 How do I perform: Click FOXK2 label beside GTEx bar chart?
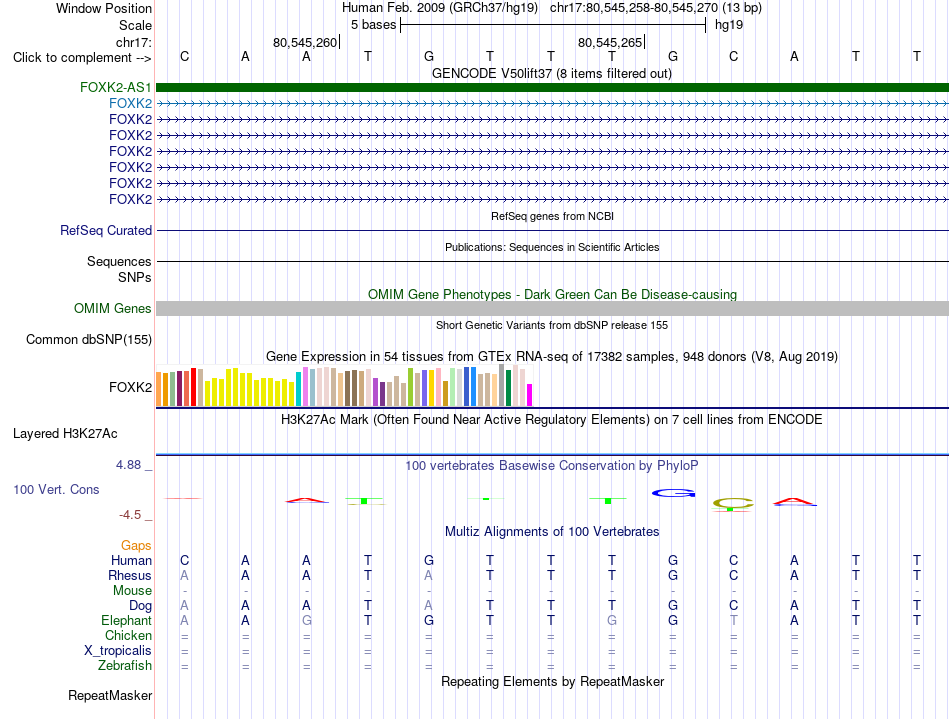coord(130,387)
